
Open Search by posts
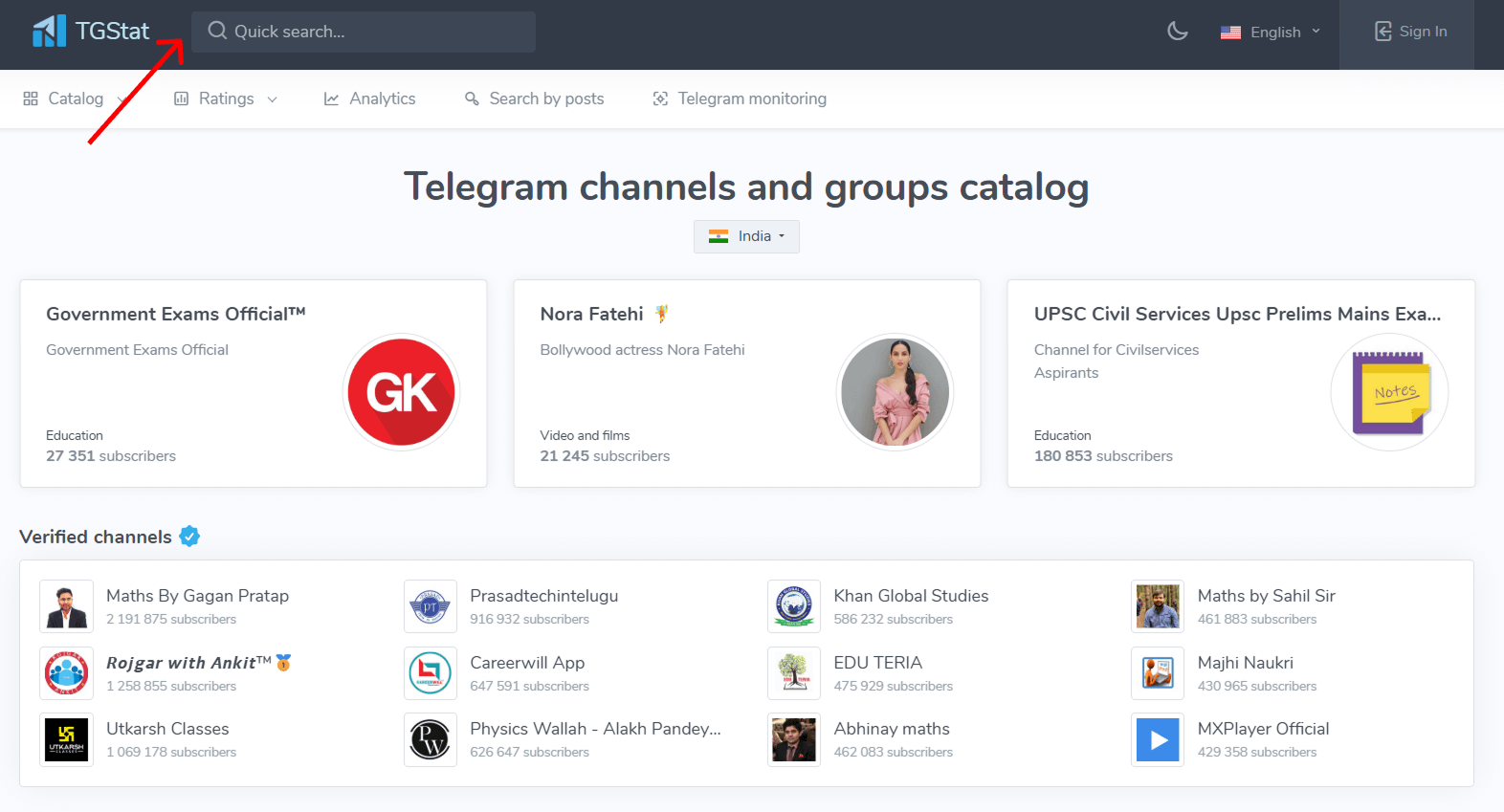(x=534, y=99)
